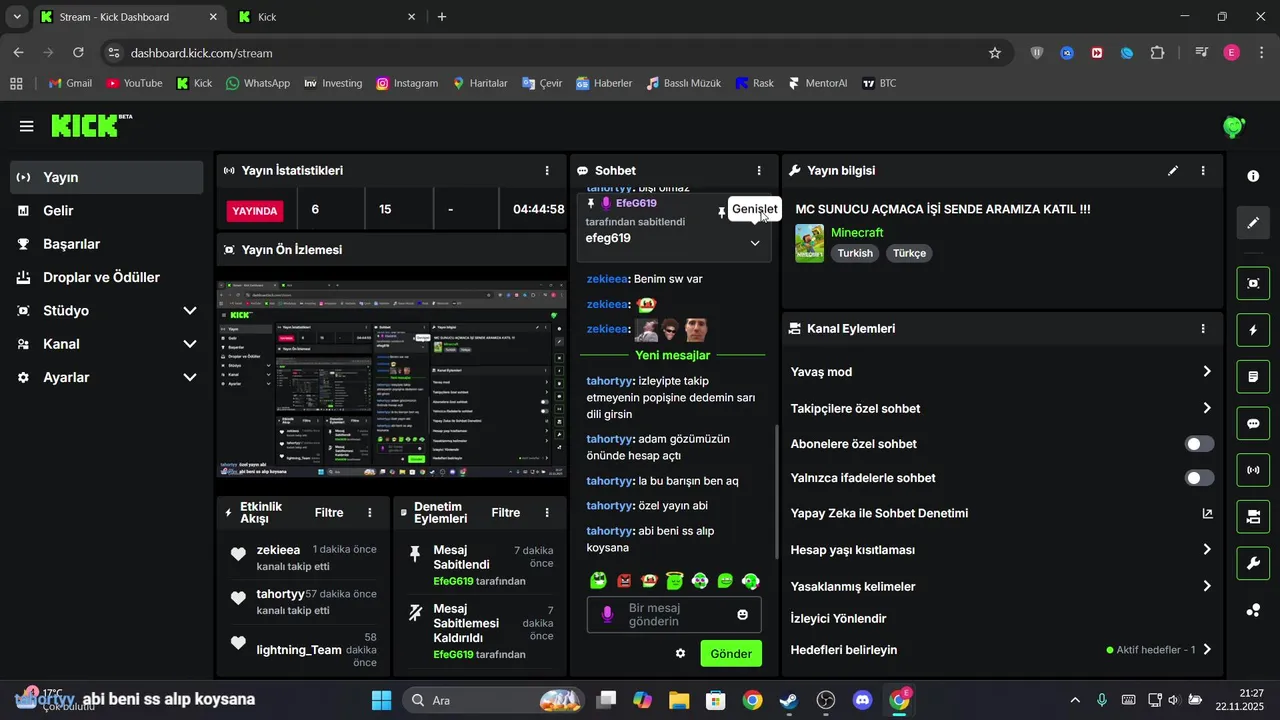Open Yavaş mod options arrow

point(1207,371)
